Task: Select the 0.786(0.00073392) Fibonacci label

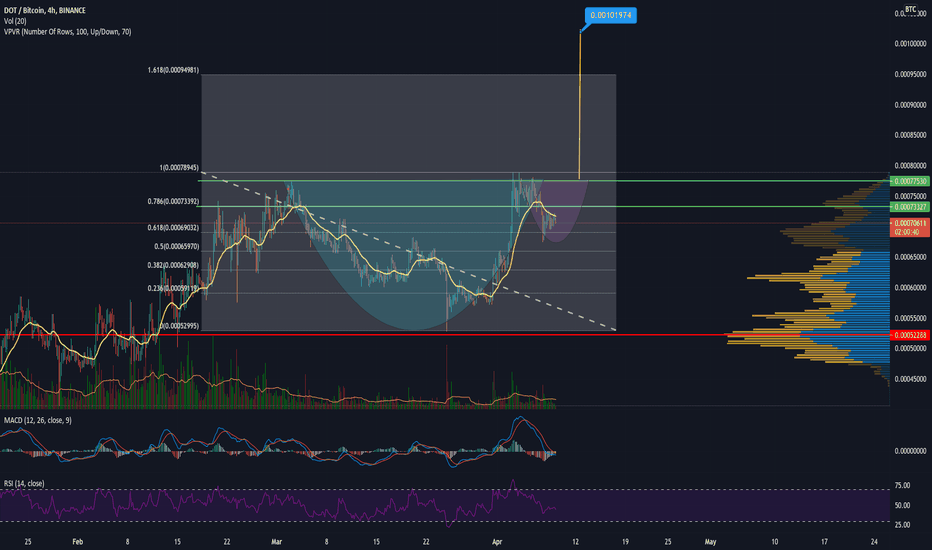Action: click(174, 202)
